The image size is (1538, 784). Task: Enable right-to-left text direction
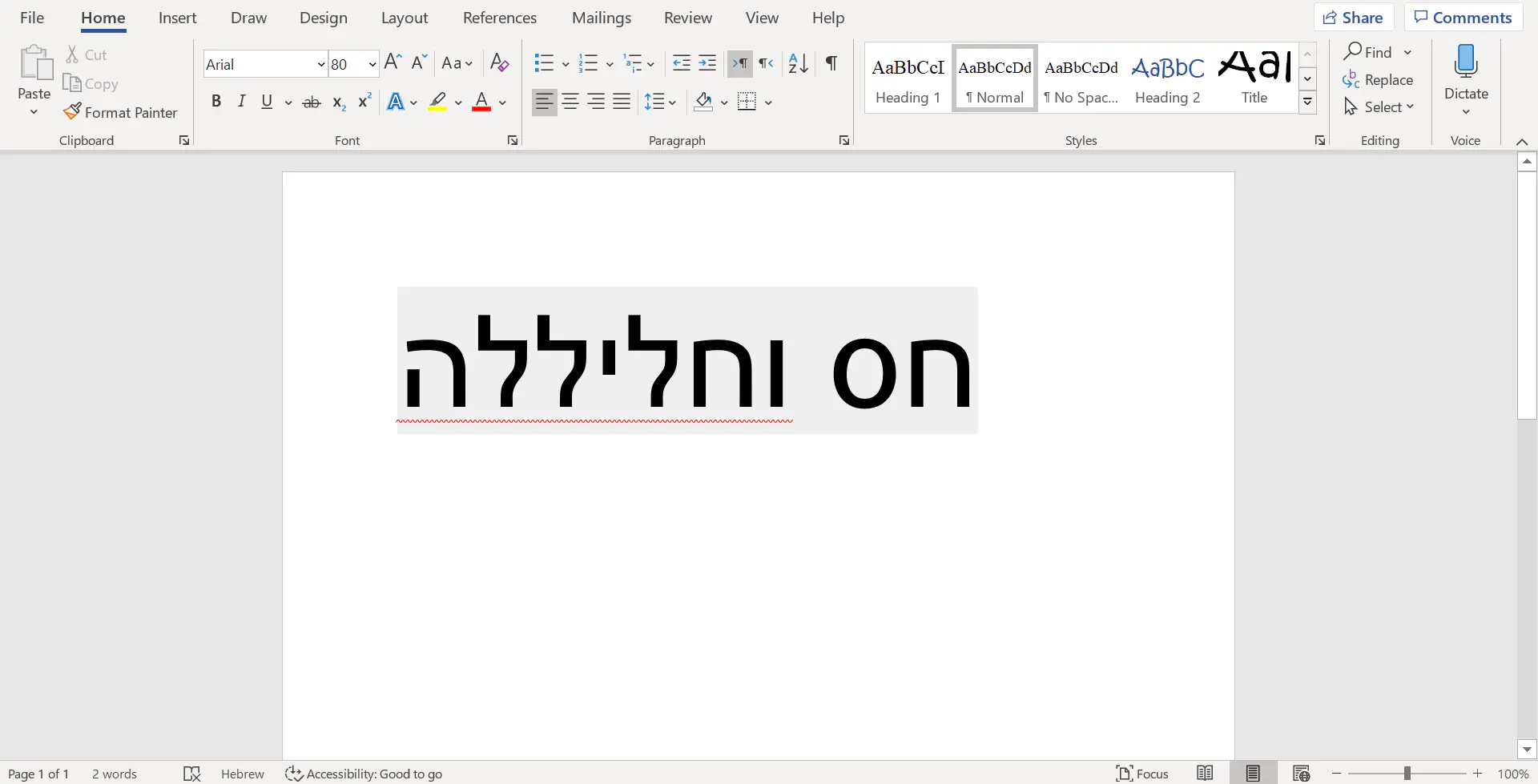click(x=767, y=63)
